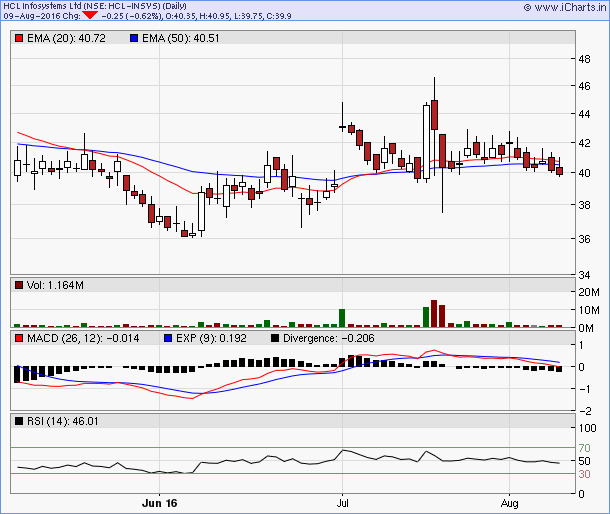Click the 36 price axis label

(x=584, y=239)
